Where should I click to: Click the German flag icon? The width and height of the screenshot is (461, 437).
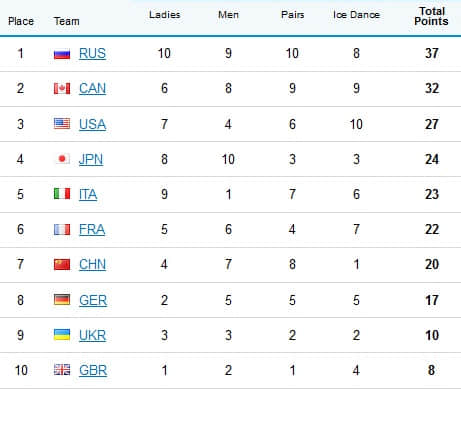[x=62, y=299]
